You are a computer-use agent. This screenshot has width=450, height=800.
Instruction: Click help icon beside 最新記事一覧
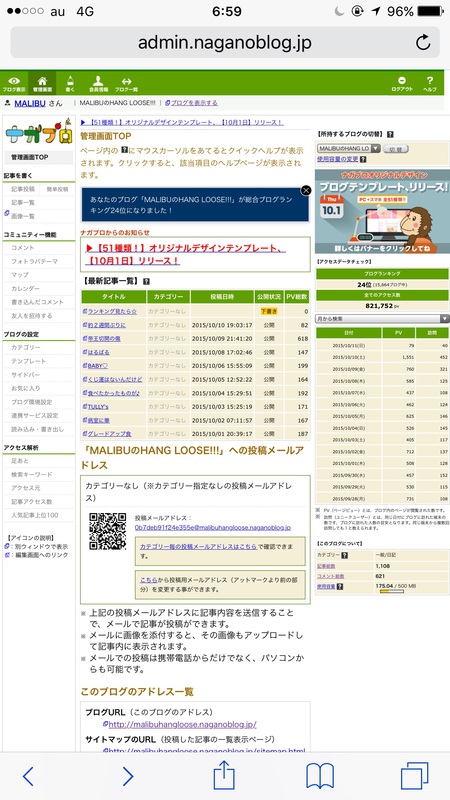pyautogui.click(x=146, y=281)
